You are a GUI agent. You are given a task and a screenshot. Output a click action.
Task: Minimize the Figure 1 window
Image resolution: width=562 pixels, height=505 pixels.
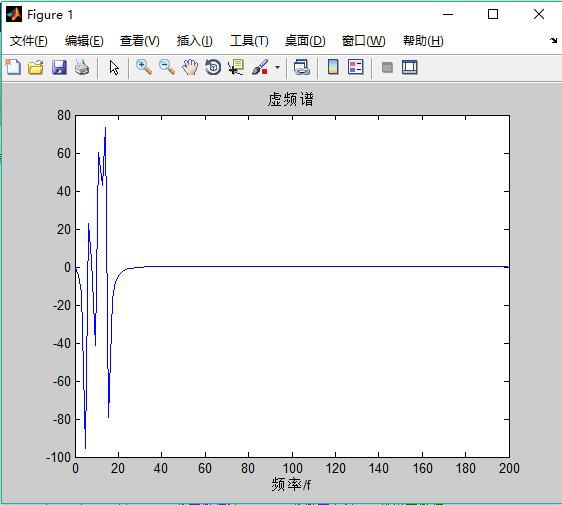pos(448,14)
